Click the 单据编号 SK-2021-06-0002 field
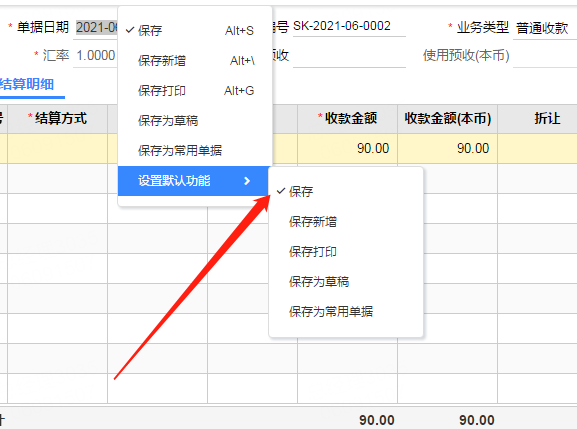Viewport: 577px width, 429px height. coord(349,26)
